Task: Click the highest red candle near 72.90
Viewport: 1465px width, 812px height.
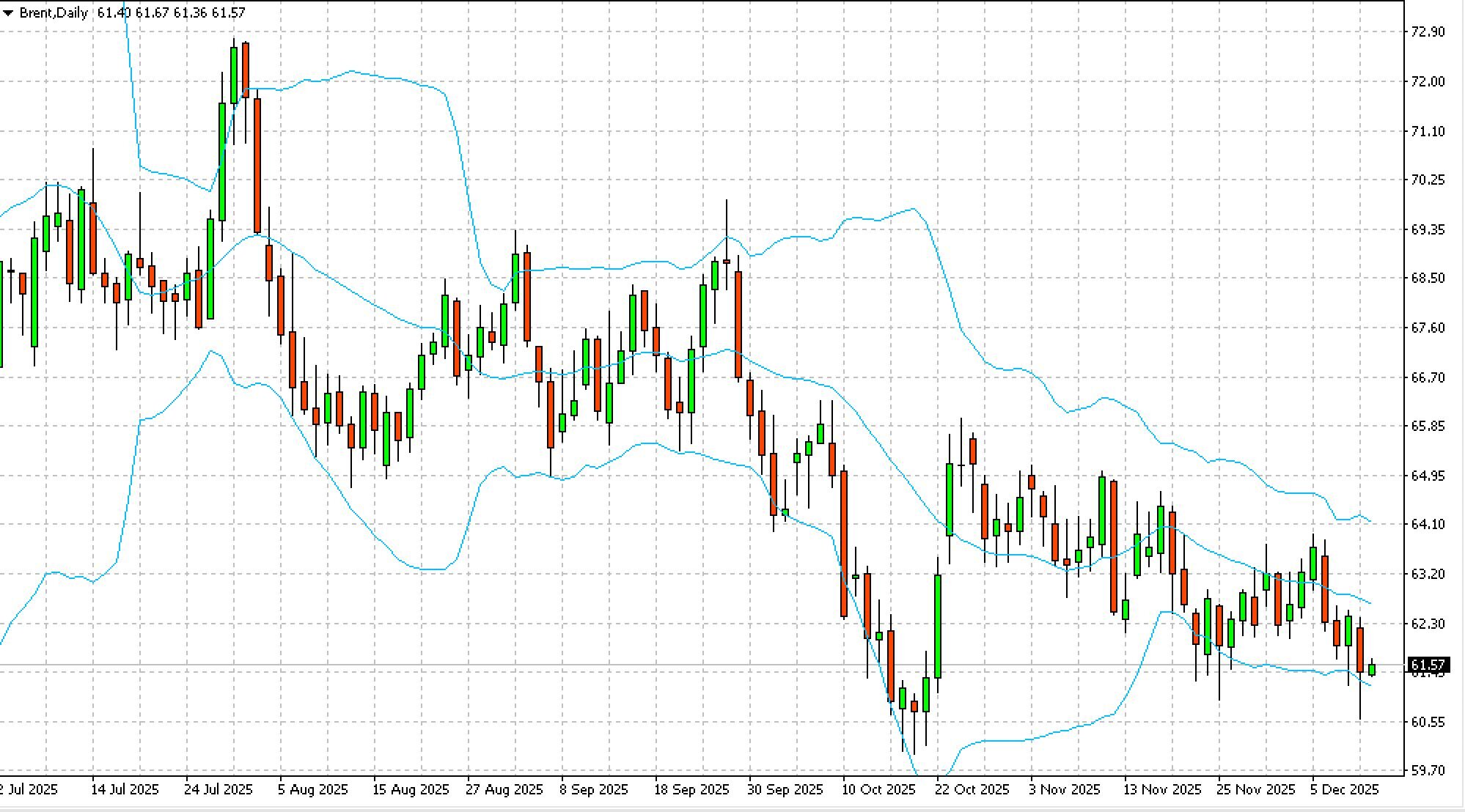Action: (x=246, y=70)
